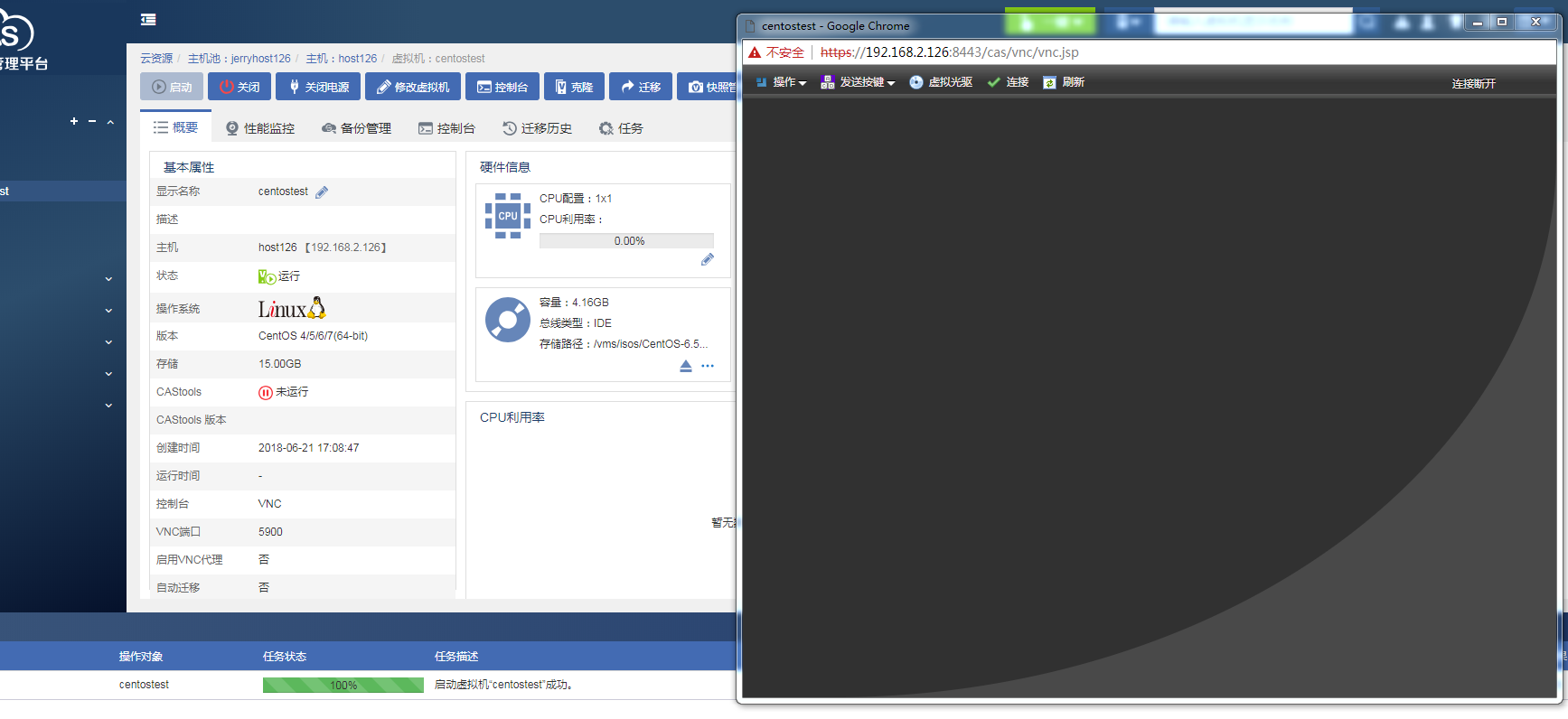Click the minus icon in the left sidebar
Image resolution: width=1568 pixels, height=719 pixels.
tap(92, 121)
